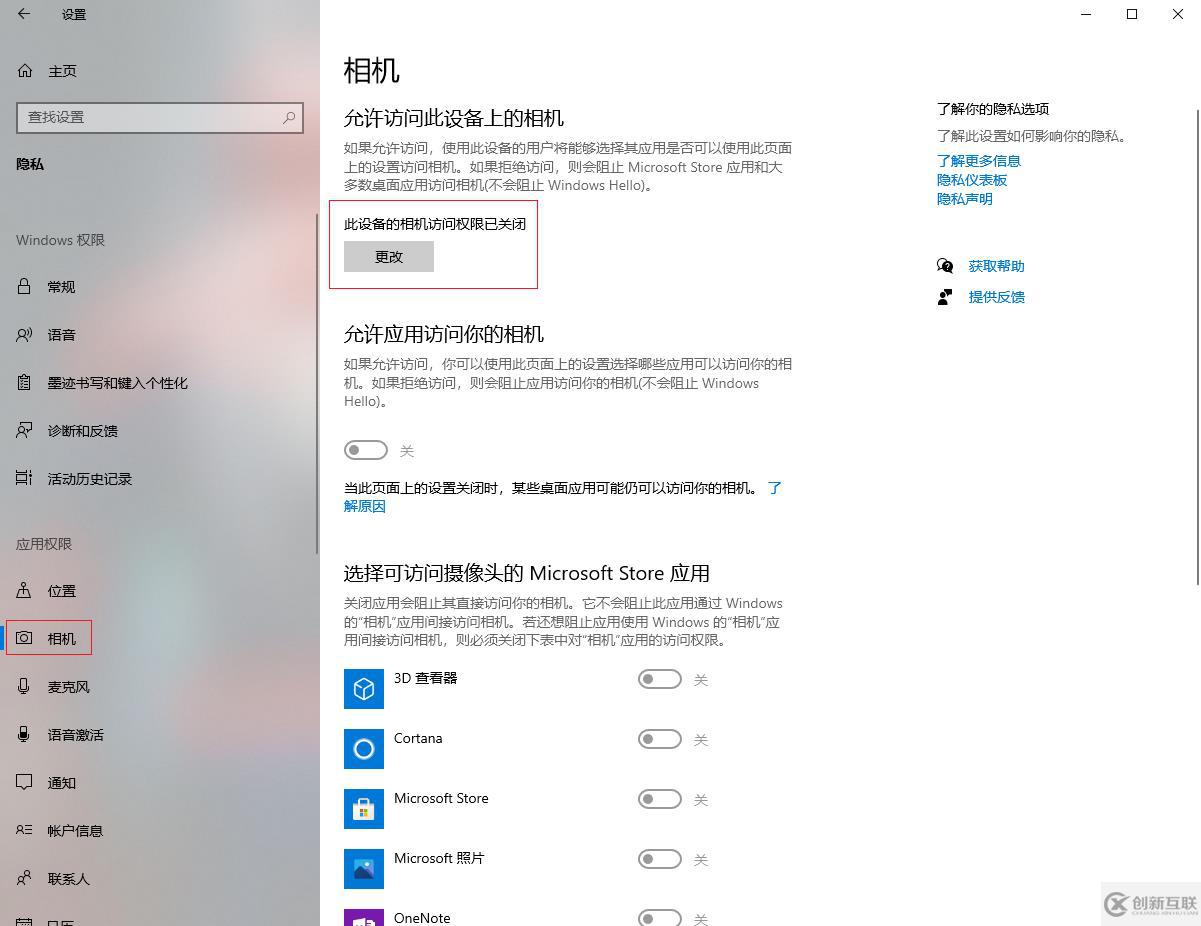Enable camera access for OneNote
Image resolution: width=1201 pixels, height=926 pixels.
pyautogui.click(x=660, y=918)
